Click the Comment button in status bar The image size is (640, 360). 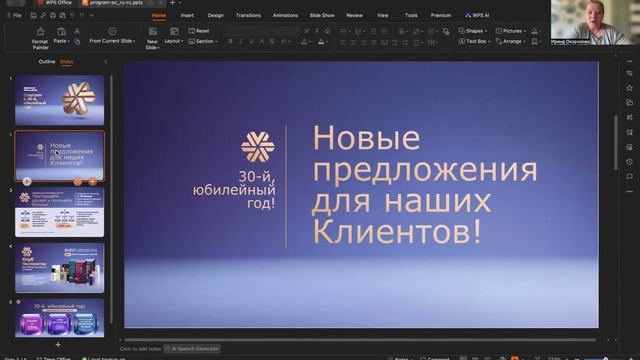coord(435,358)
